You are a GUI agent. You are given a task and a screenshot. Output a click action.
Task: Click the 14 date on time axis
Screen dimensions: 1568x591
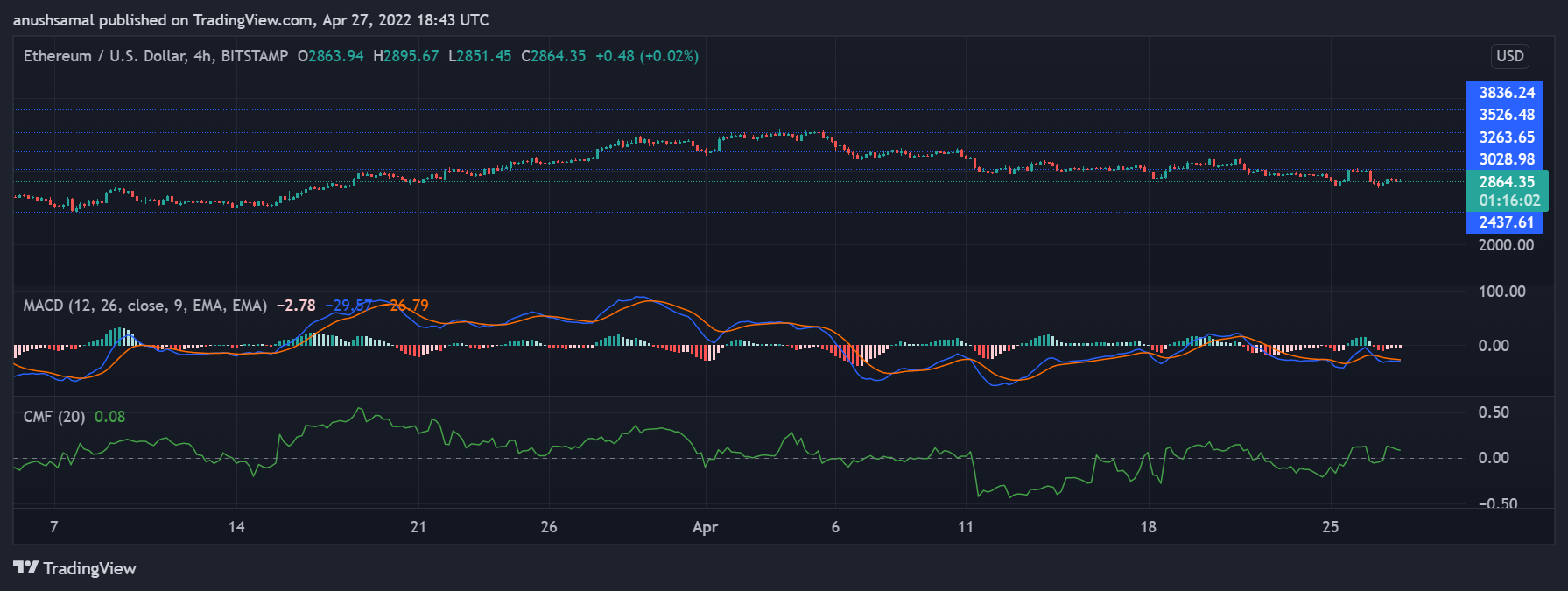[x=236, y=527]
